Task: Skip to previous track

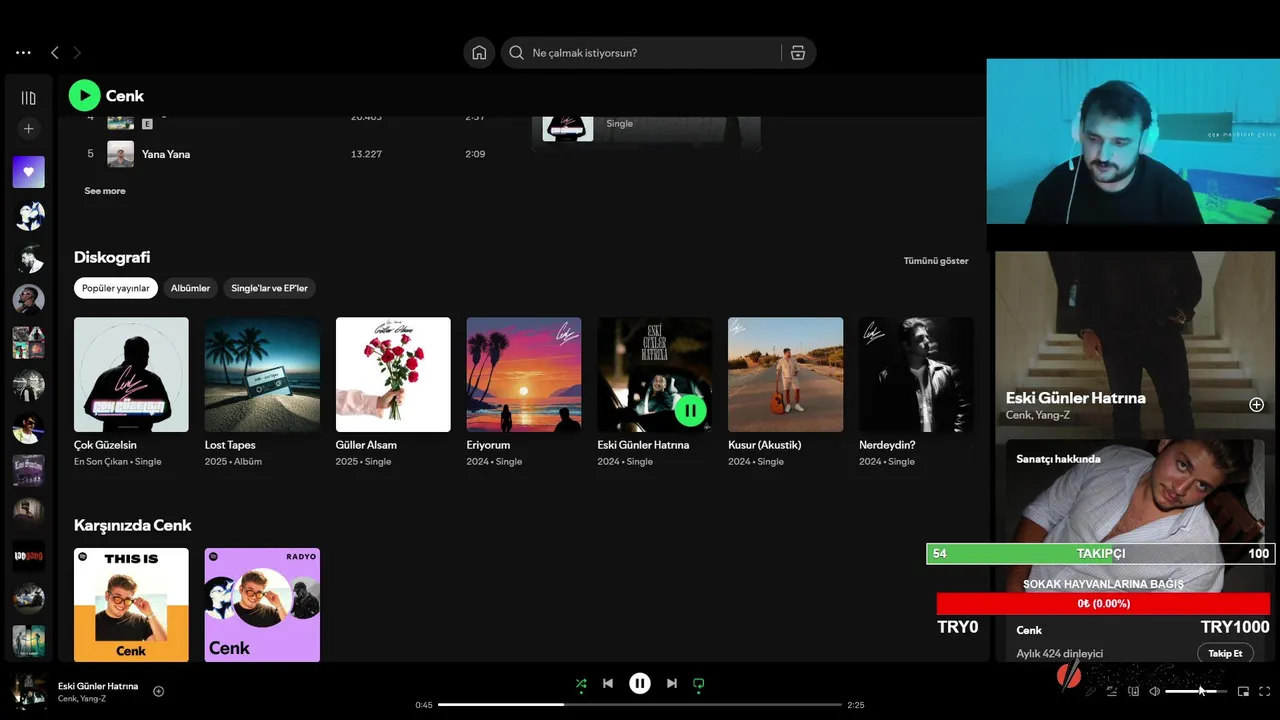Action: tap(608, 684)
